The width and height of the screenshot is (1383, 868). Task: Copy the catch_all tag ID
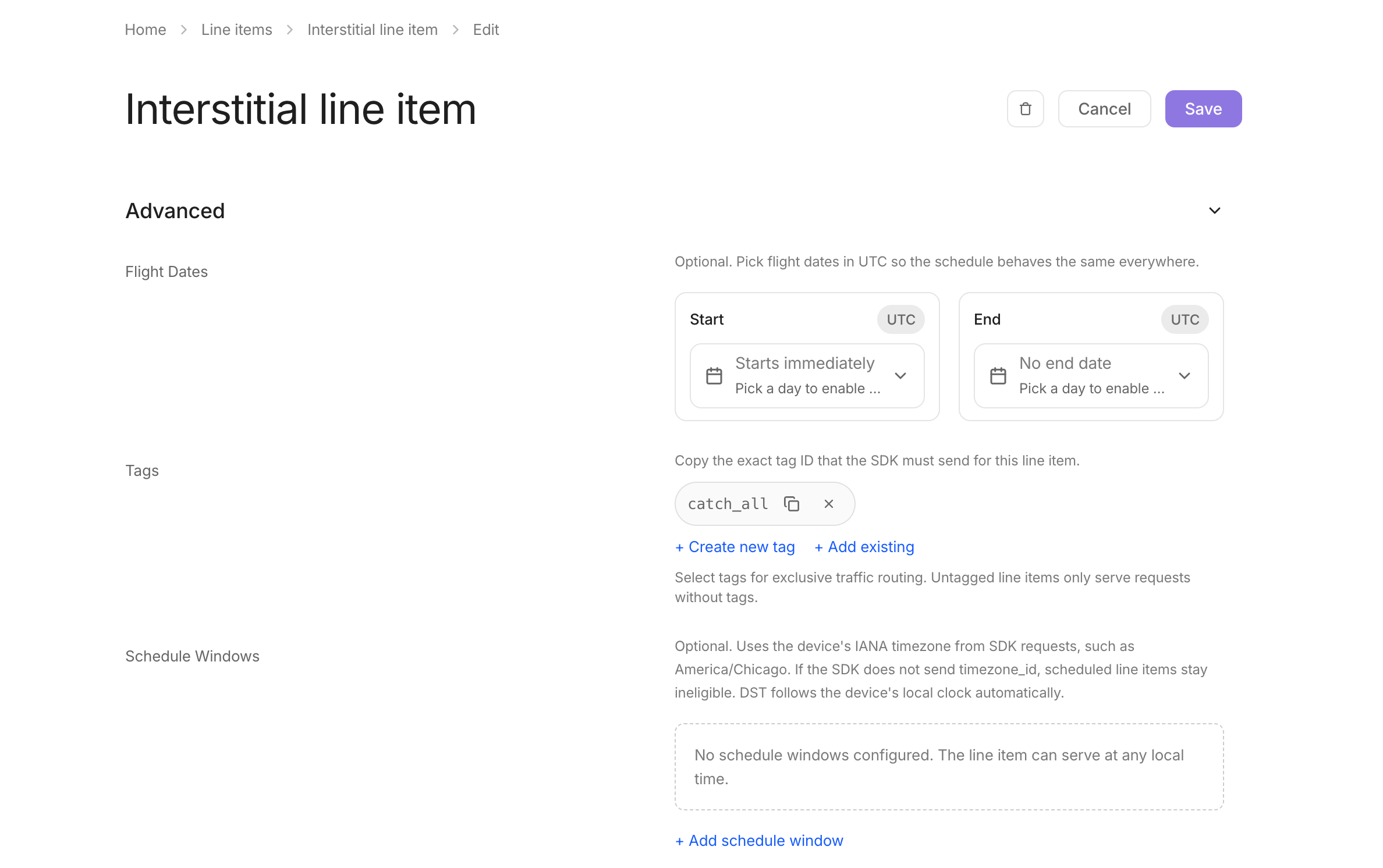(x=792, y=504)
